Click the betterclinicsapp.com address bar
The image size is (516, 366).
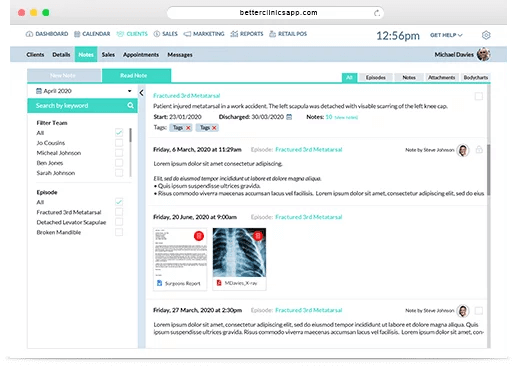(x=275, y=13)
